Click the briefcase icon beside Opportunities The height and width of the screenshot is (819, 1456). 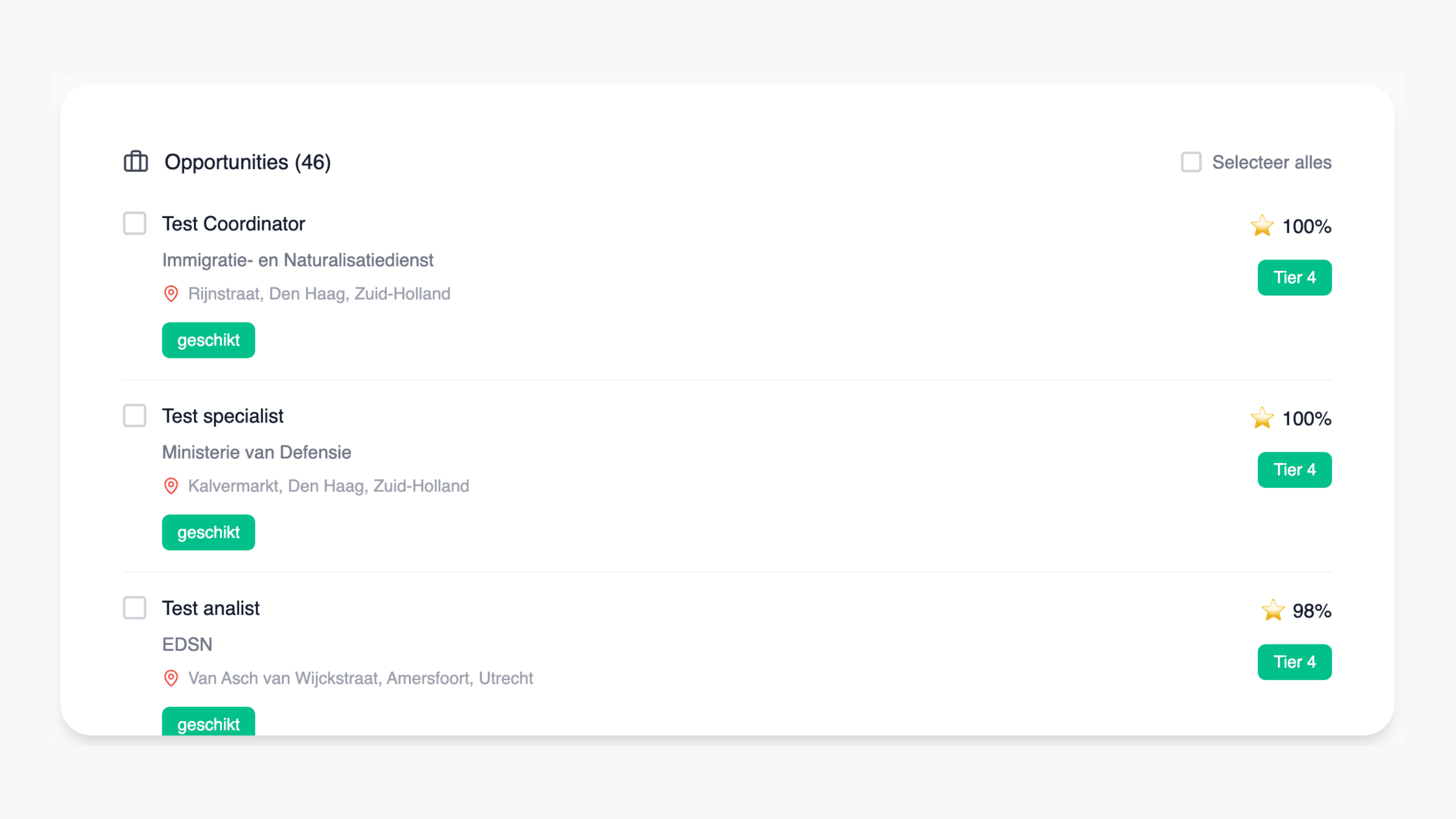point(136,162)
